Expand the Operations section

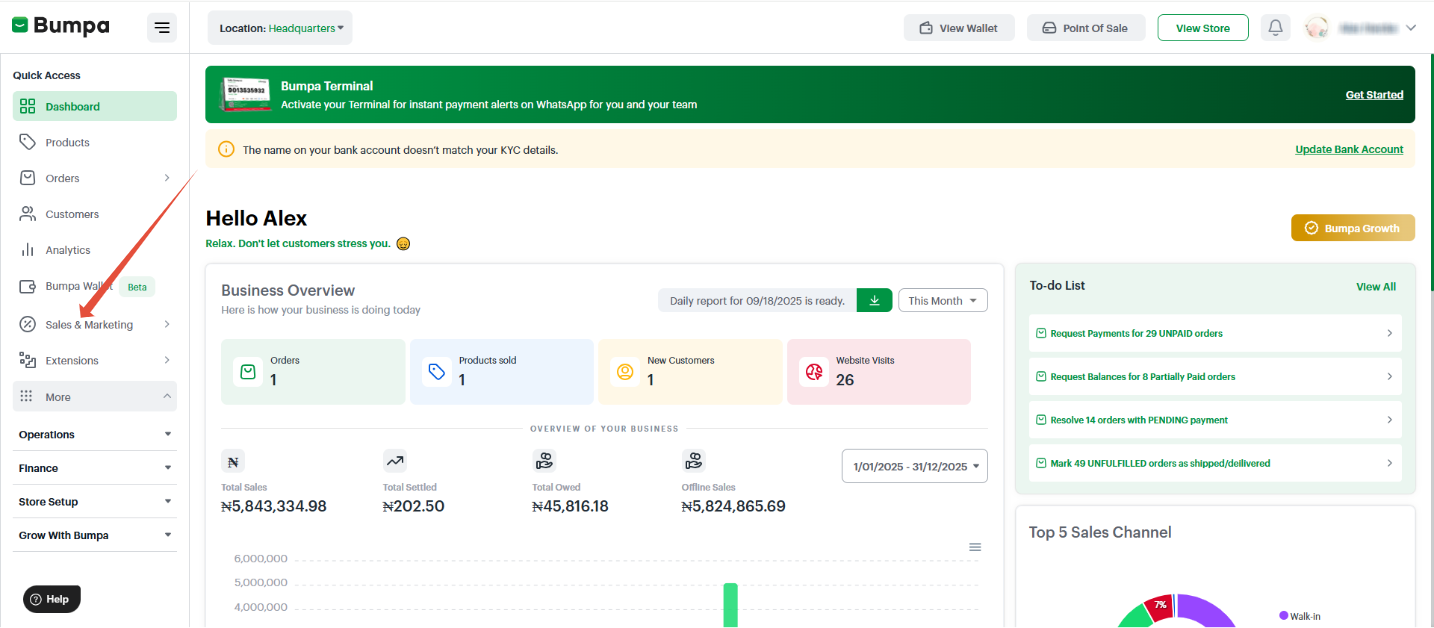(95, 434)
